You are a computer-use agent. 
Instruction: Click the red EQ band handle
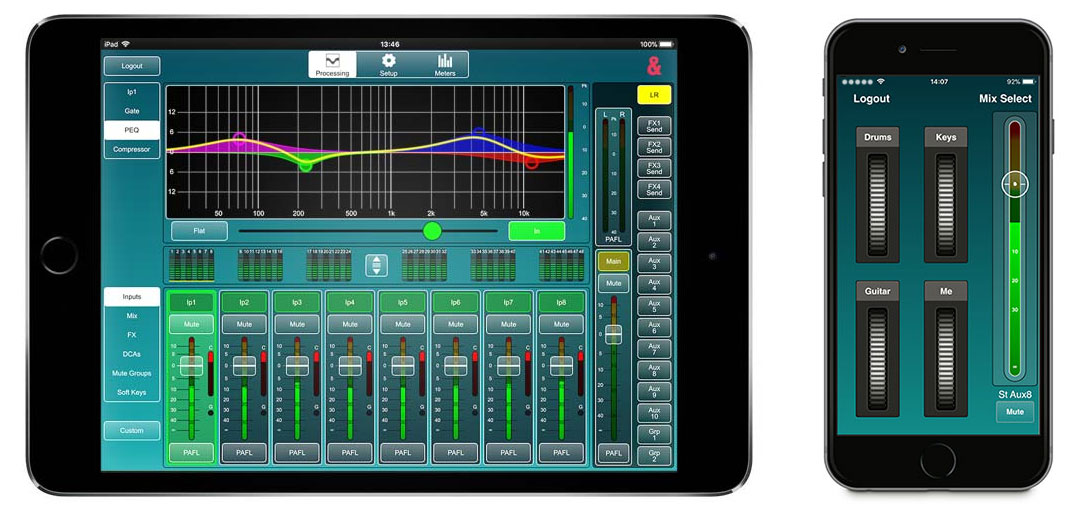point(532,162)
